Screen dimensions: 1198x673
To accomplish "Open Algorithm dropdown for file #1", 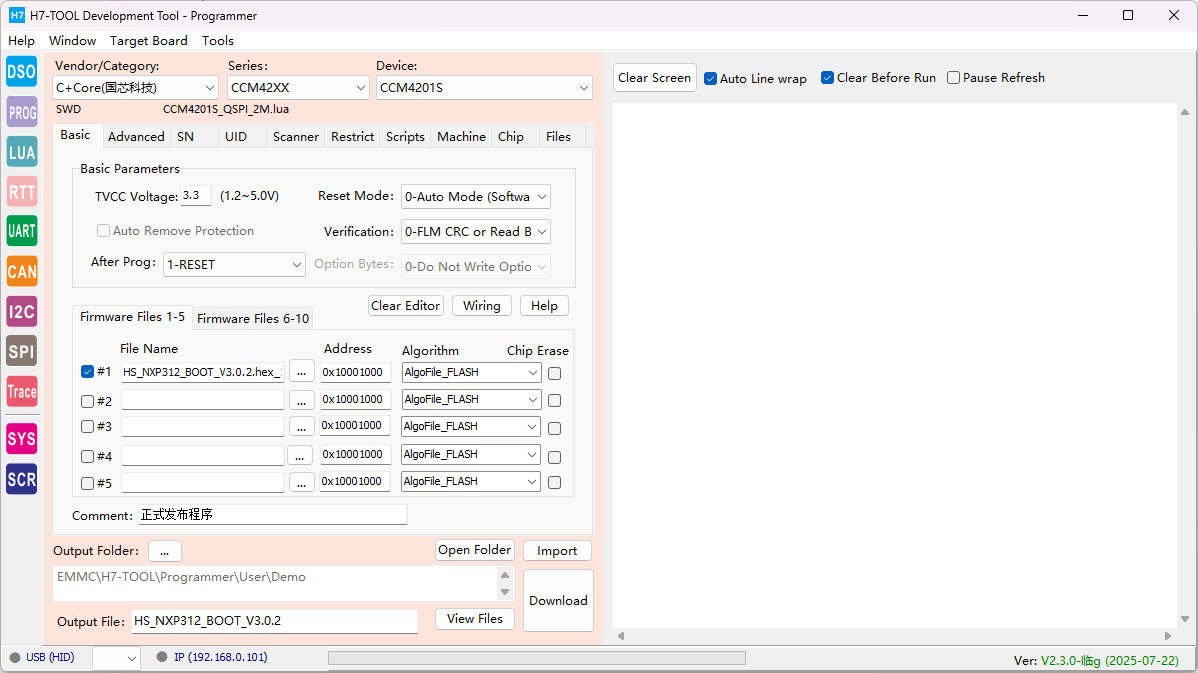I will tap(471, 373).
